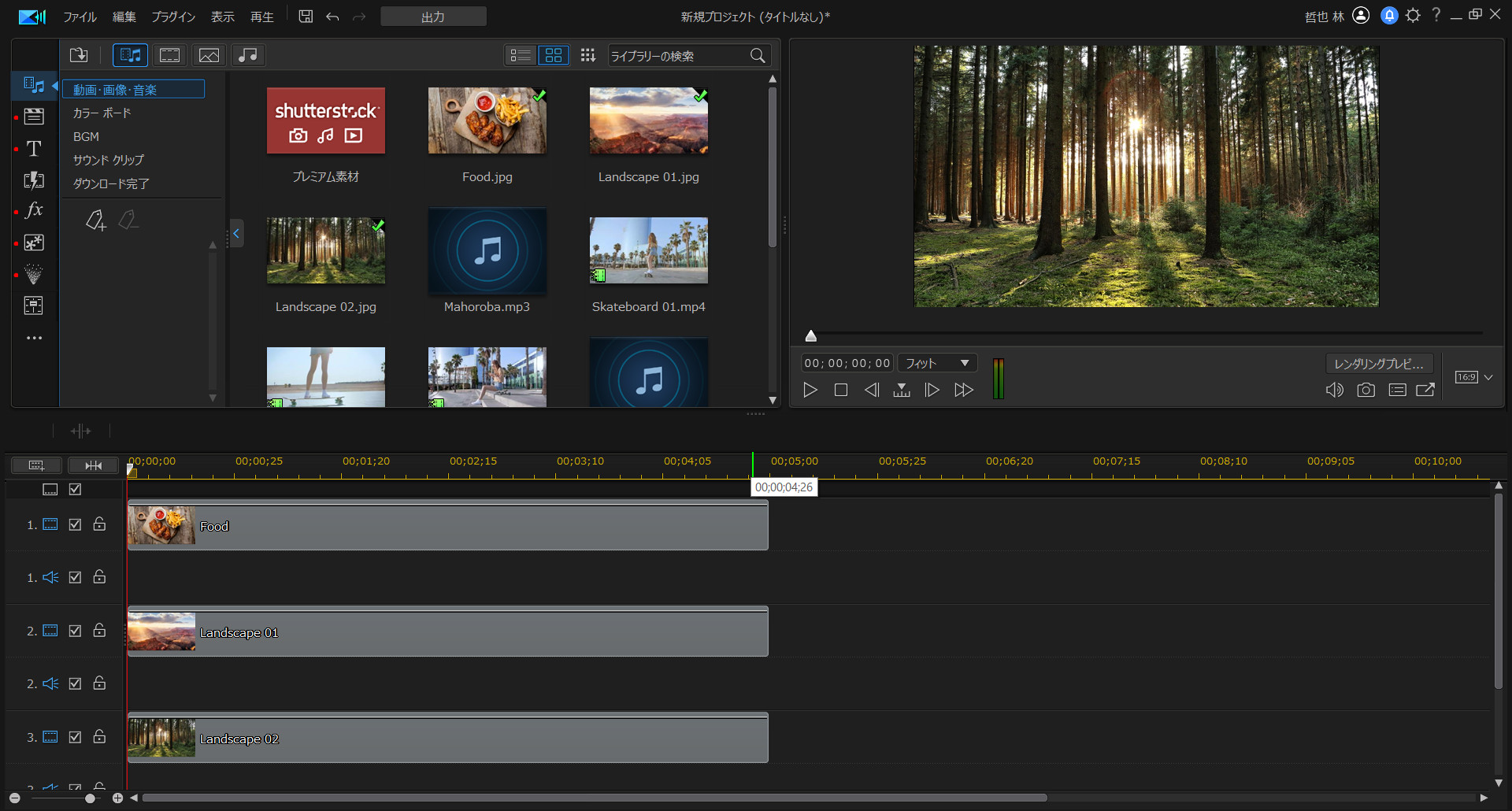The height and width of the screenshot is (811, 1512).
Task: Fit entire movie in timeline button
Action: coord(93,465)
